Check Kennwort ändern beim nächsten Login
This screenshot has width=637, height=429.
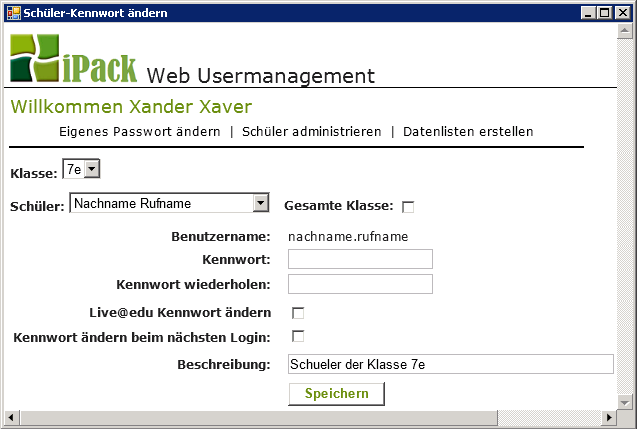click(298, 336)
